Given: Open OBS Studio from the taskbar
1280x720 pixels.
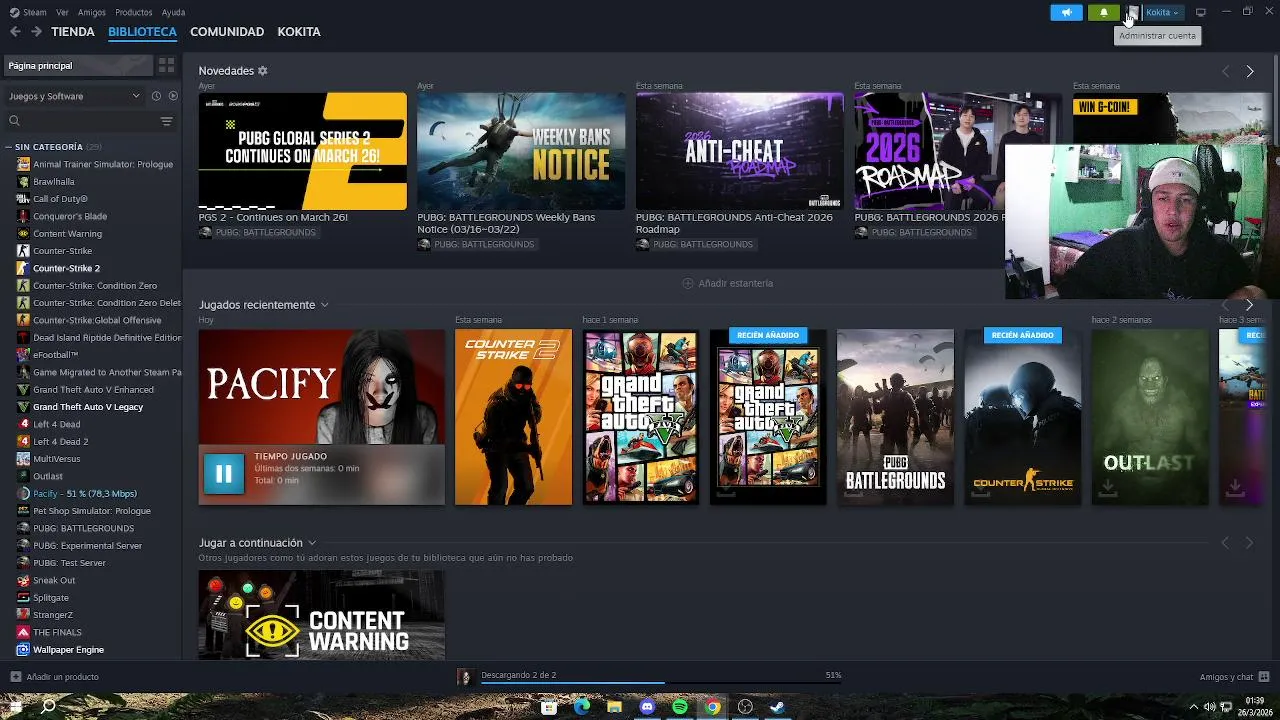Looking at the screenshot, I should [745, 707].
